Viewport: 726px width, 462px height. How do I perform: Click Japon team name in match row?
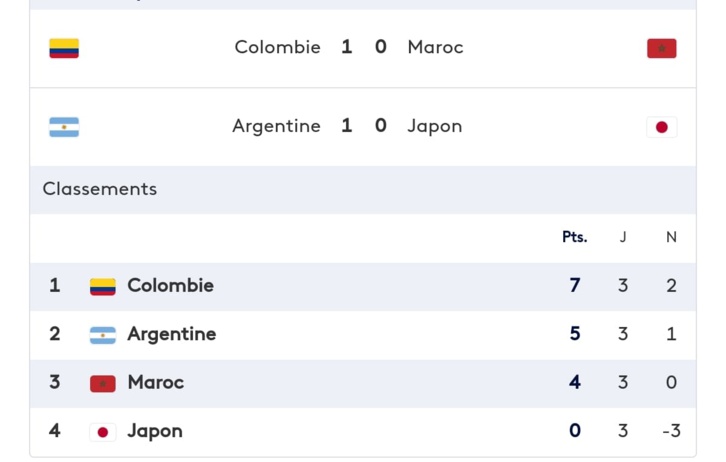tap(435, 126)
